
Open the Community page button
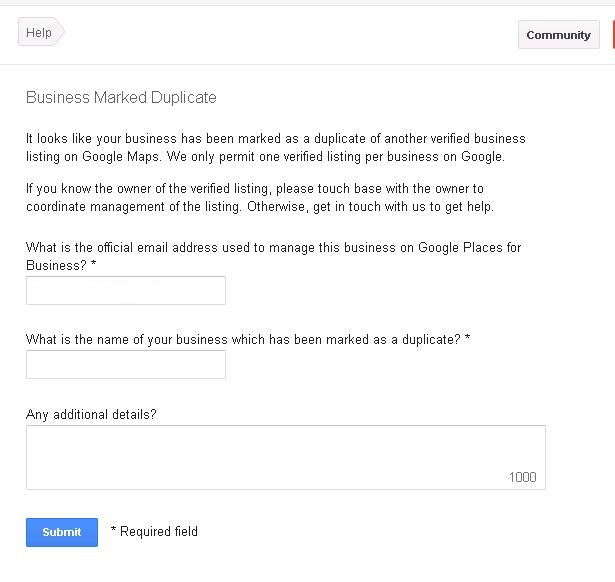click(559, 35)
